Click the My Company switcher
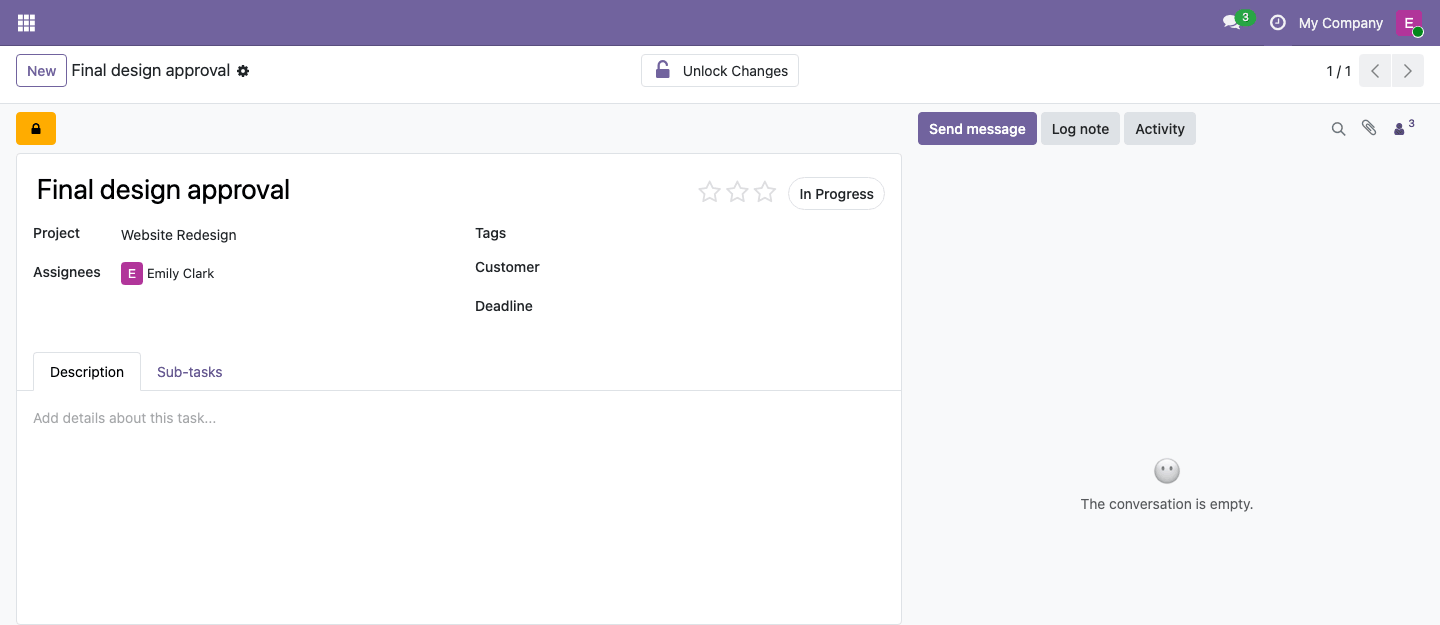Screen dimensions: 1440x625 pos(1340,23)
